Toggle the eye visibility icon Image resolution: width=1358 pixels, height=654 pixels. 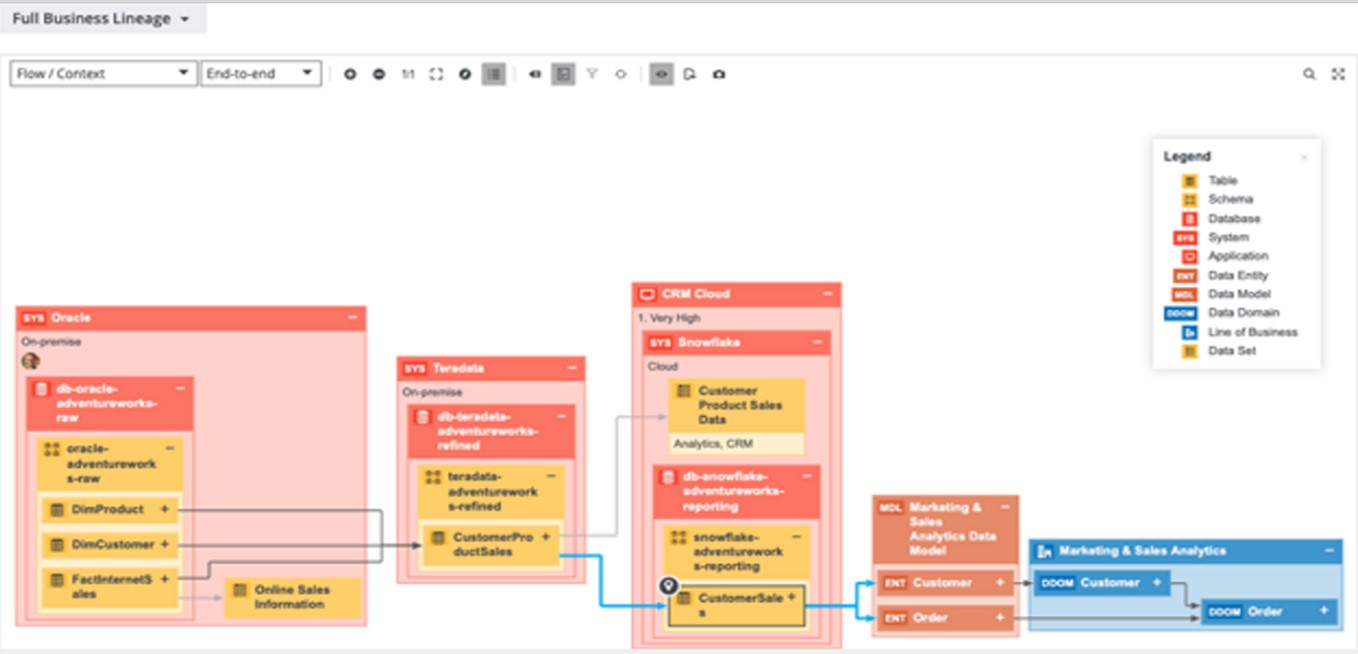[662, 73]
